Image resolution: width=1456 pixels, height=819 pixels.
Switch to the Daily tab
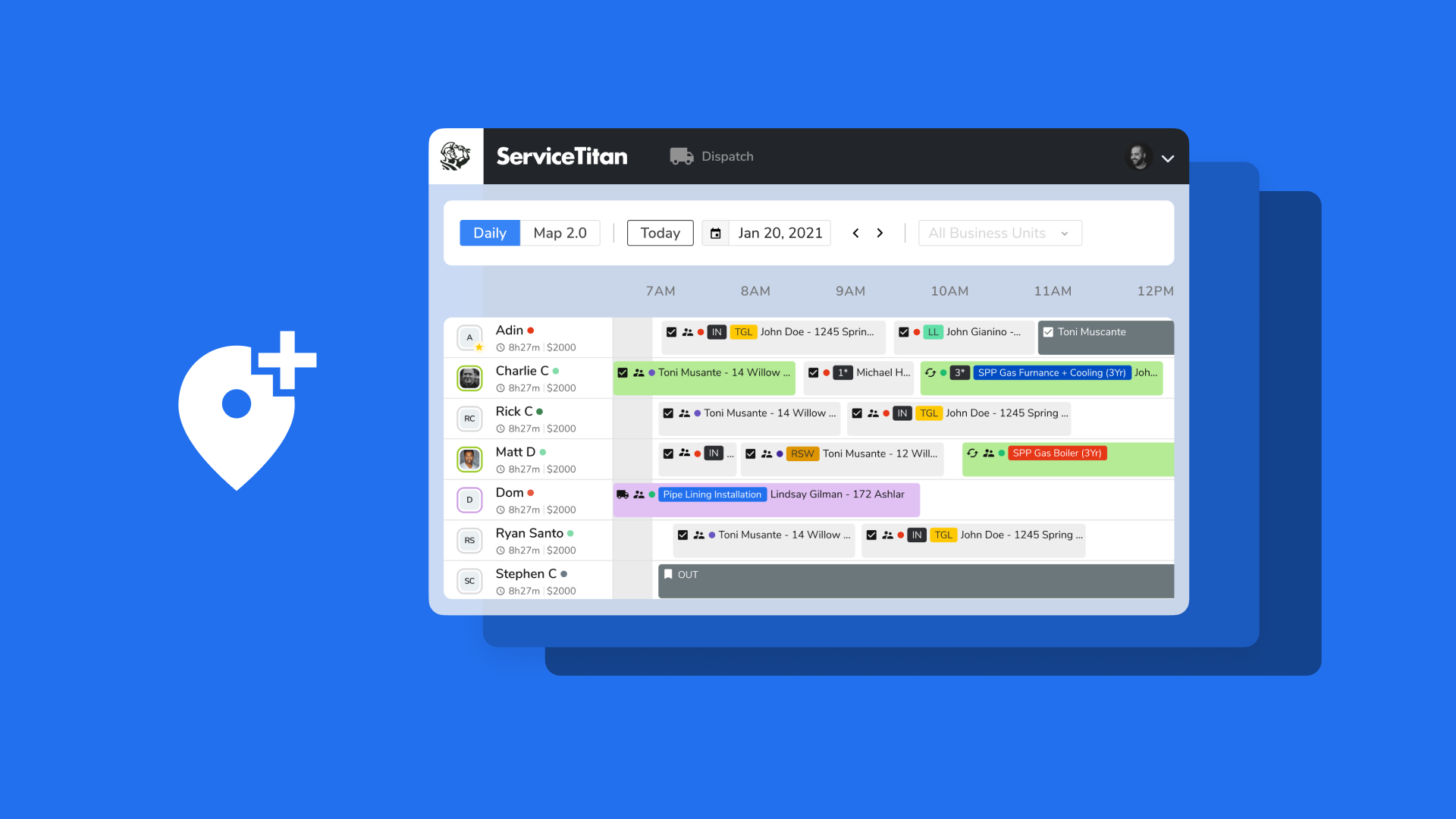(x=490, y=234)
